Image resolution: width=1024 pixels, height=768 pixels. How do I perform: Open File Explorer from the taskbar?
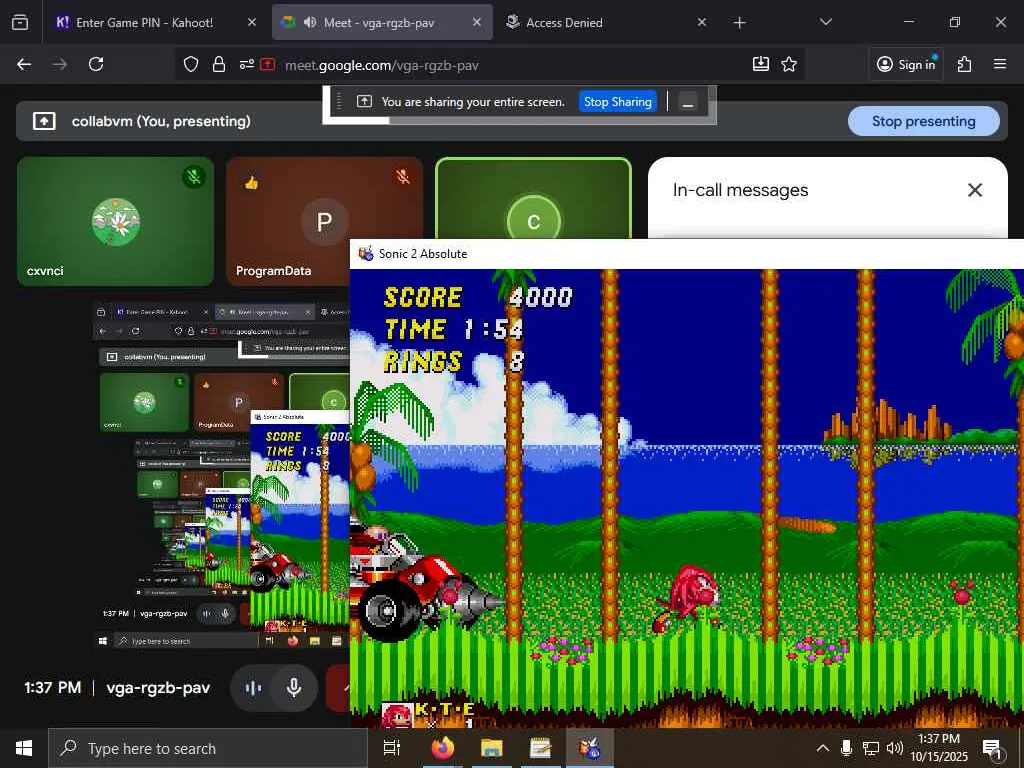492,748
